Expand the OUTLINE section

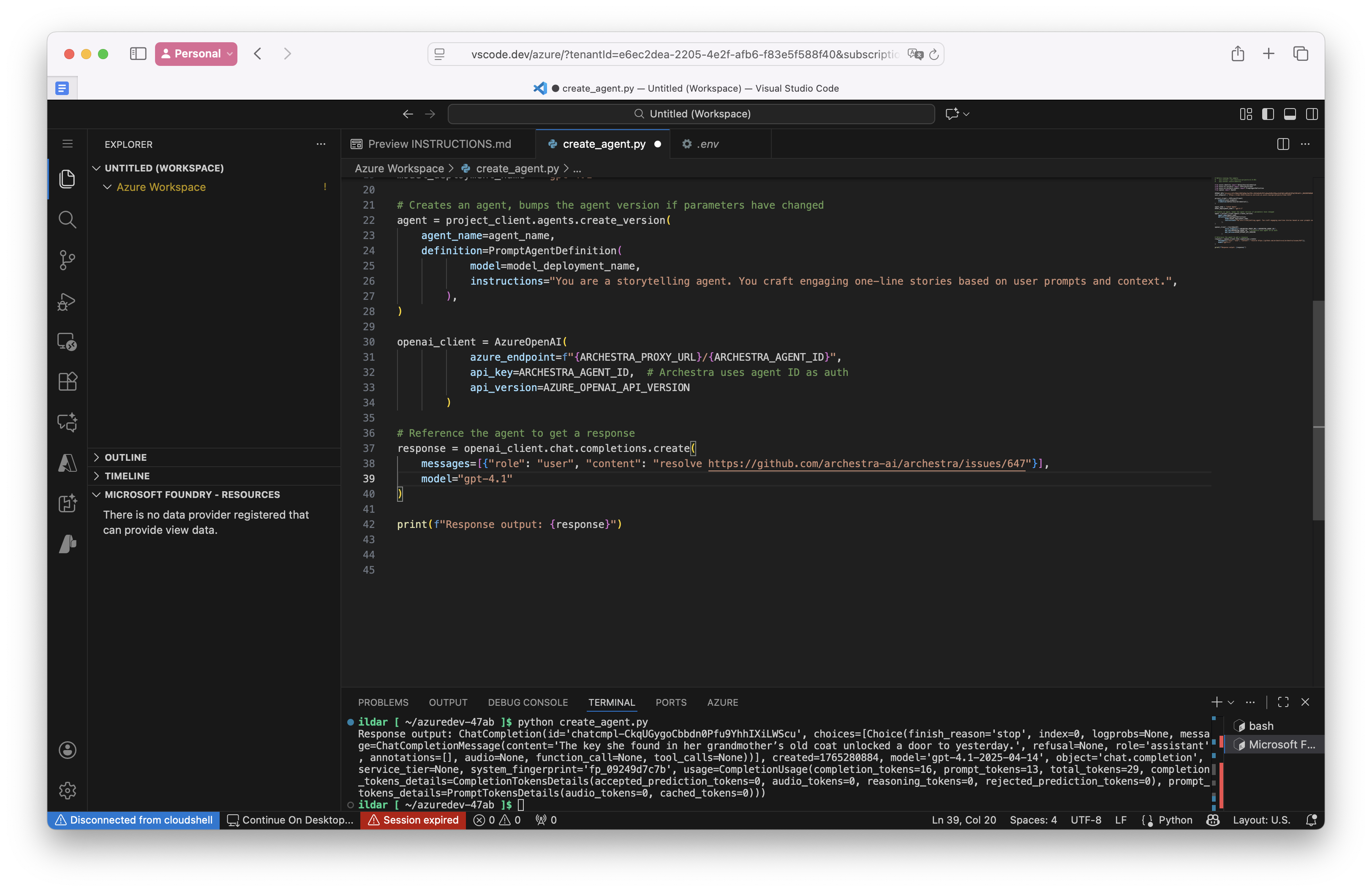pos(125,457)
